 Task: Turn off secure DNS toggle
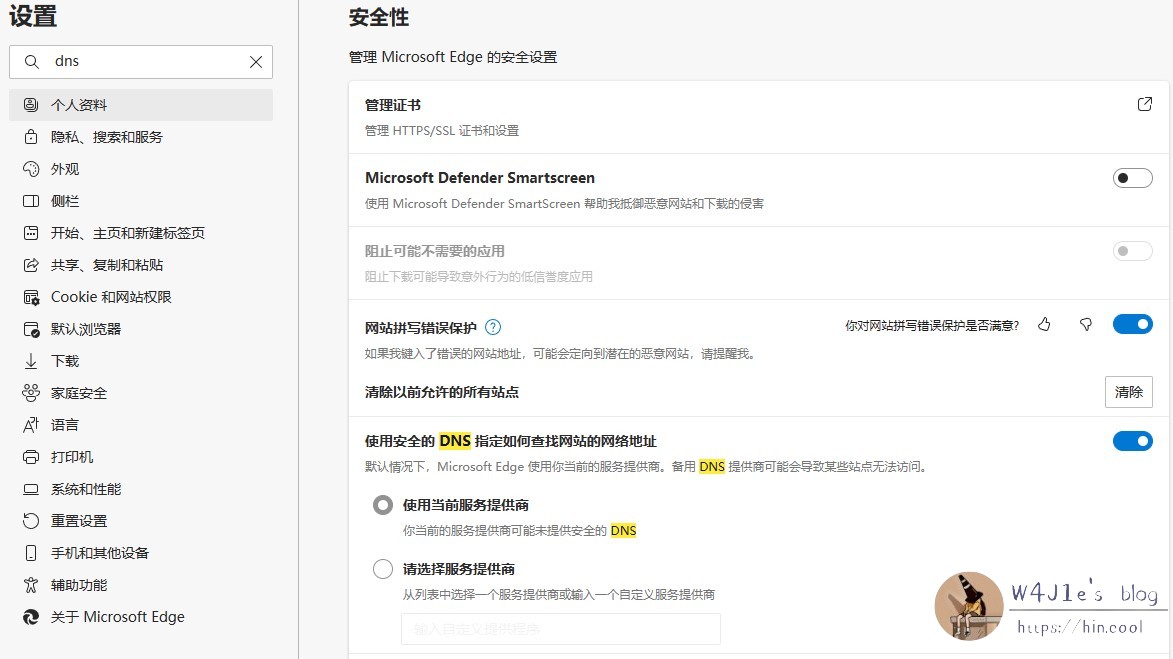pyautogui.click(x=1132, y=441)
